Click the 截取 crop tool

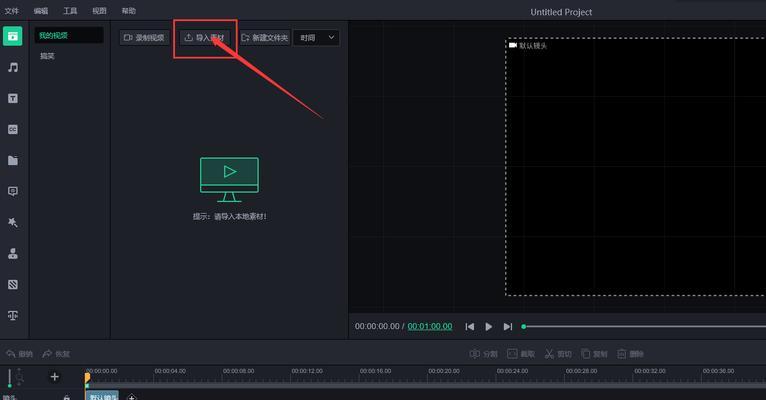click(521, 354)
